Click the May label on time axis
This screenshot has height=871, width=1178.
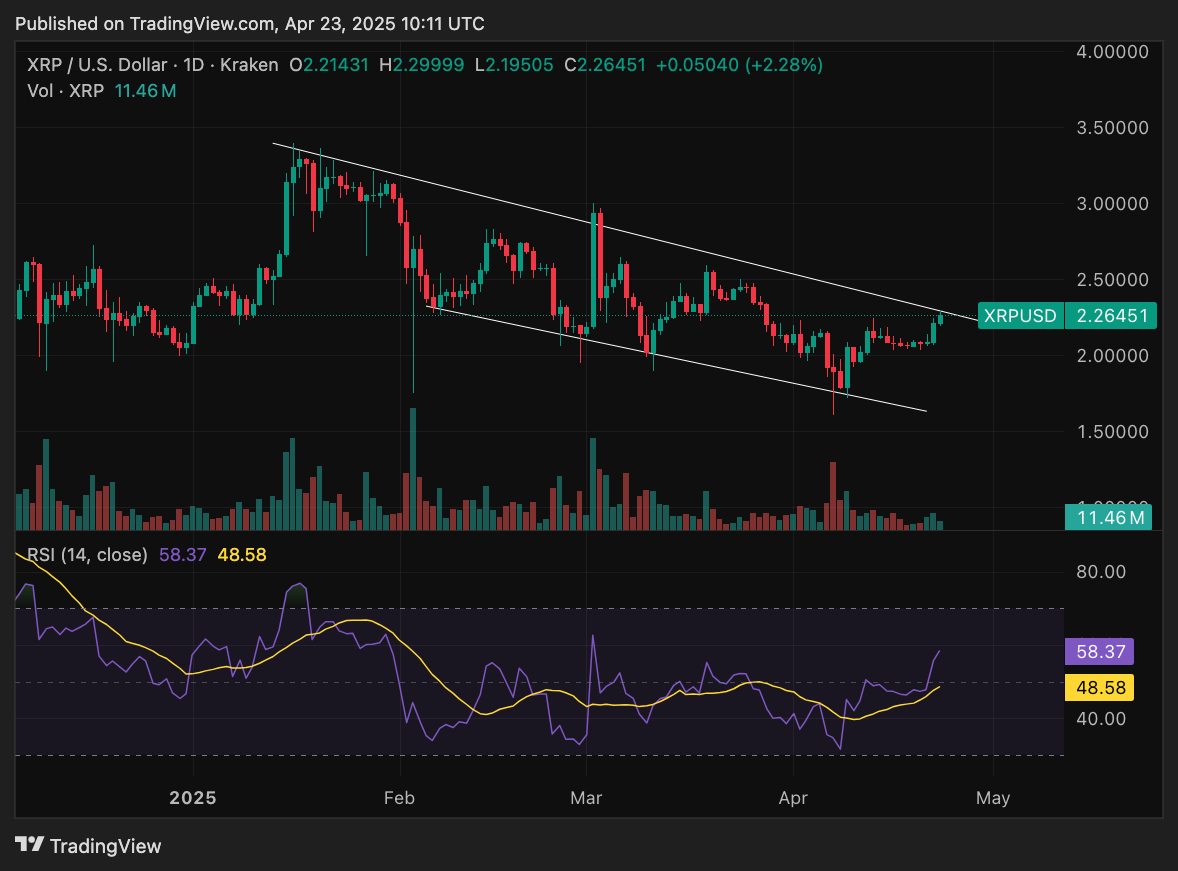click(992, 798)
